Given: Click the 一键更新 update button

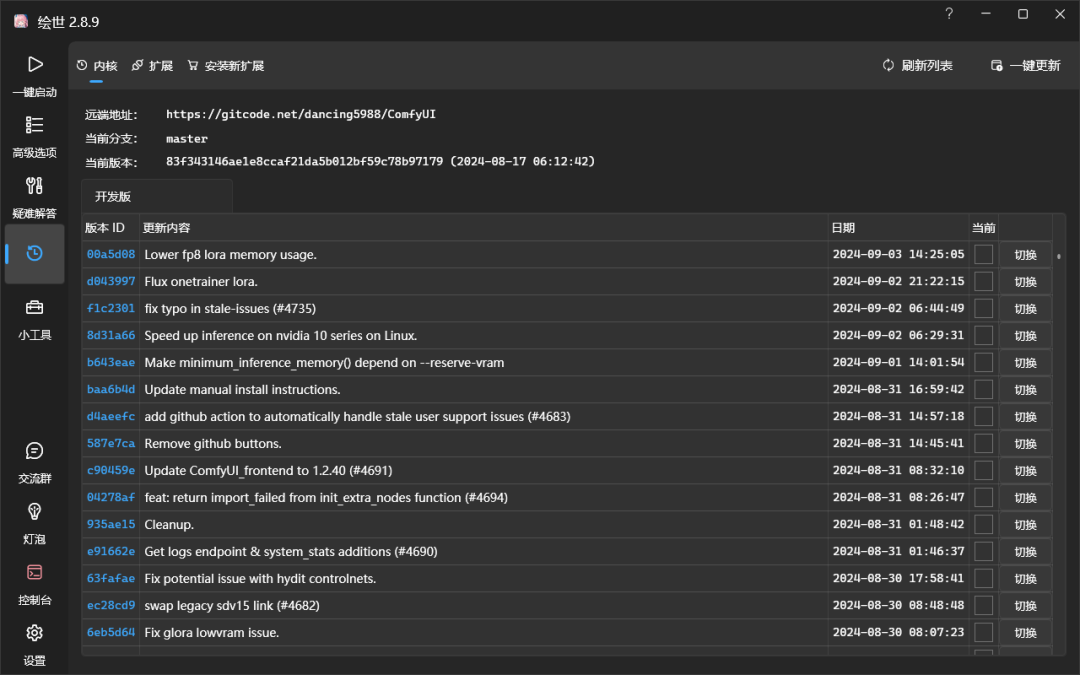Looking at the screenshot, I should tap(1024, 64).
